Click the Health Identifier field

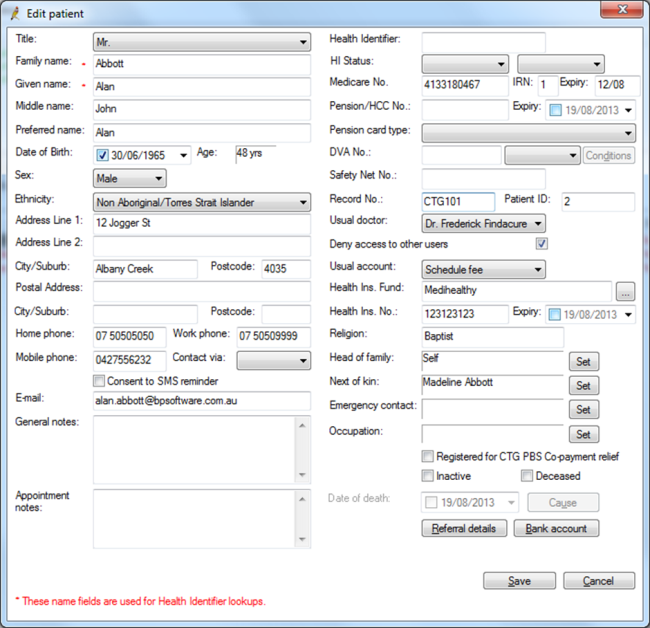click(x=483, y=42)
